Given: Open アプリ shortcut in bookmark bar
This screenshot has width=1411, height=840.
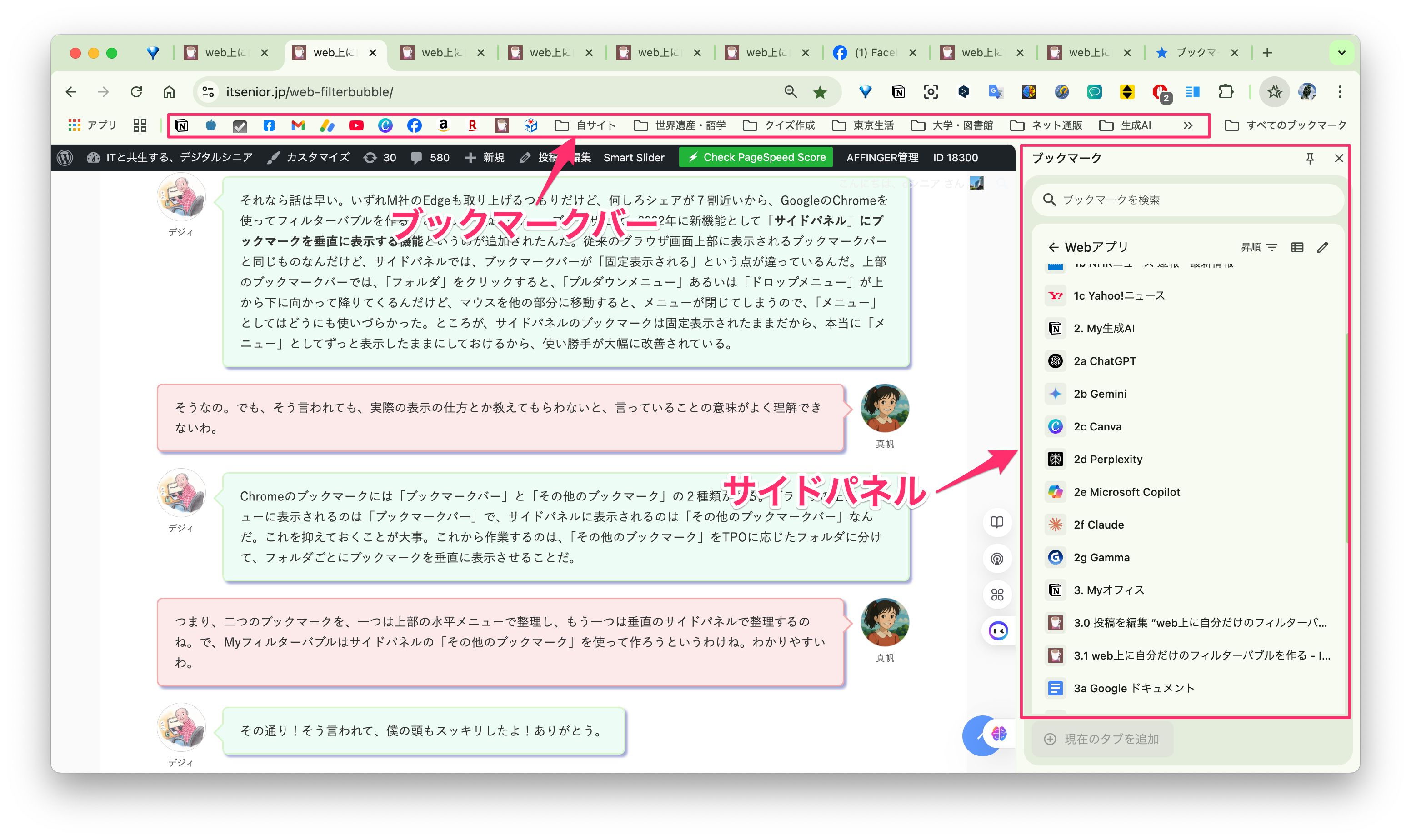Looking at the screenshot, I should coord(92,125).
